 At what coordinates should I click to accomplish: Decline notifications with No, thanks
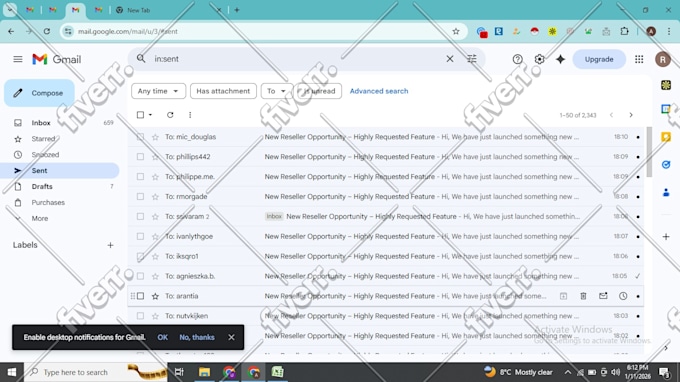[197, 337]
